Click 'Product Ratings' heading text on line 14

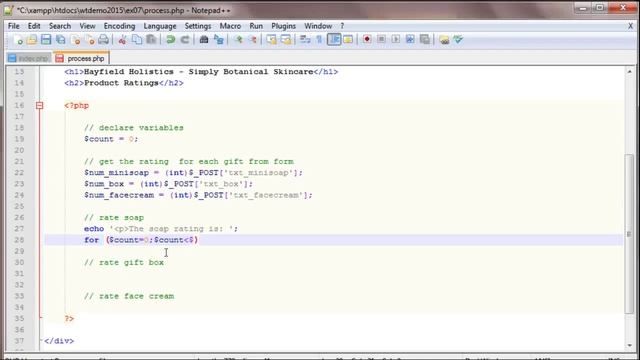(121, 83)
